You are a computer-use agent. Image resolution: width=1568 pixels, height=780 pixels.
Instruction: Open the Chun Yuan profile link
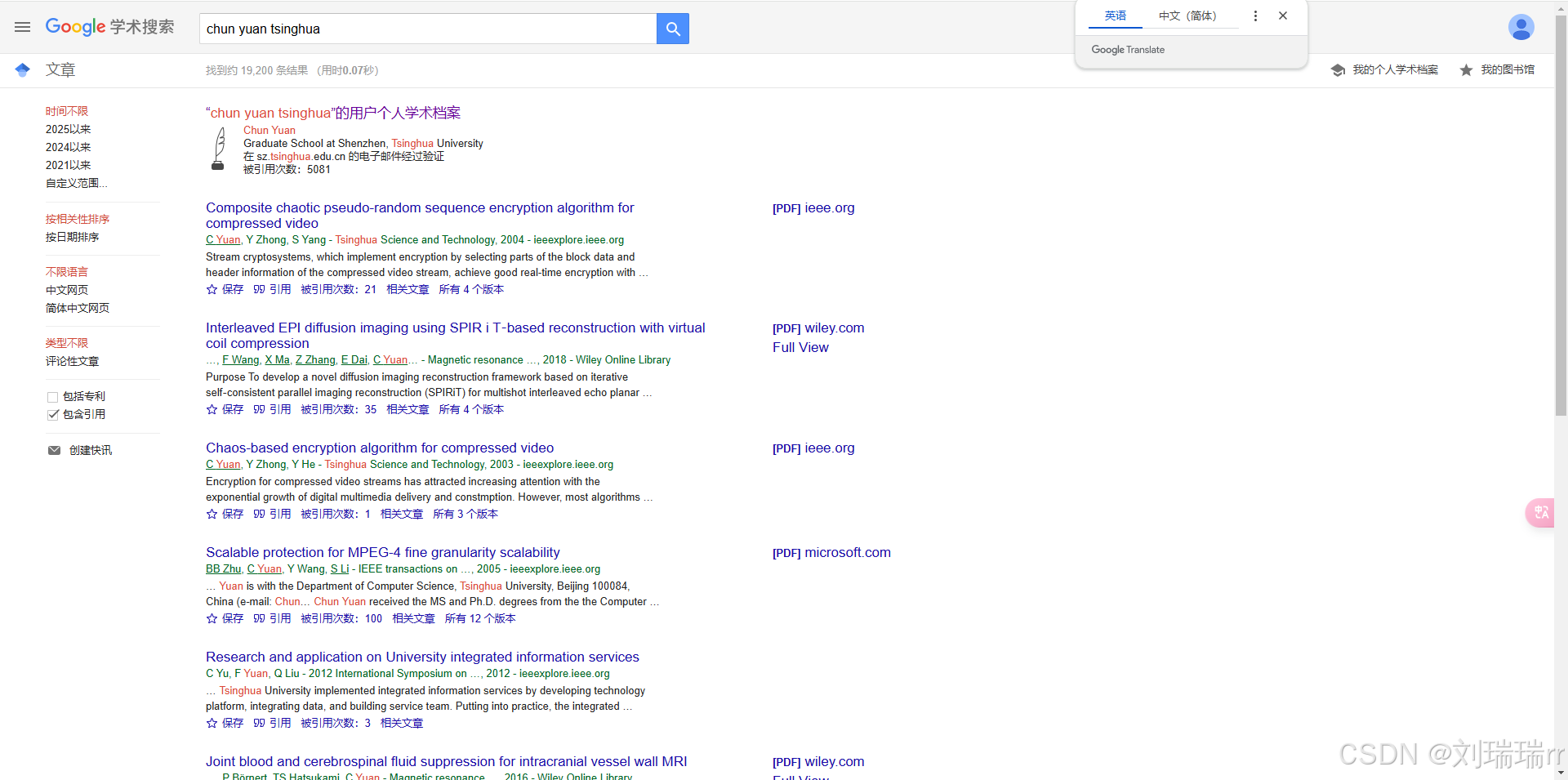point(269,130)
